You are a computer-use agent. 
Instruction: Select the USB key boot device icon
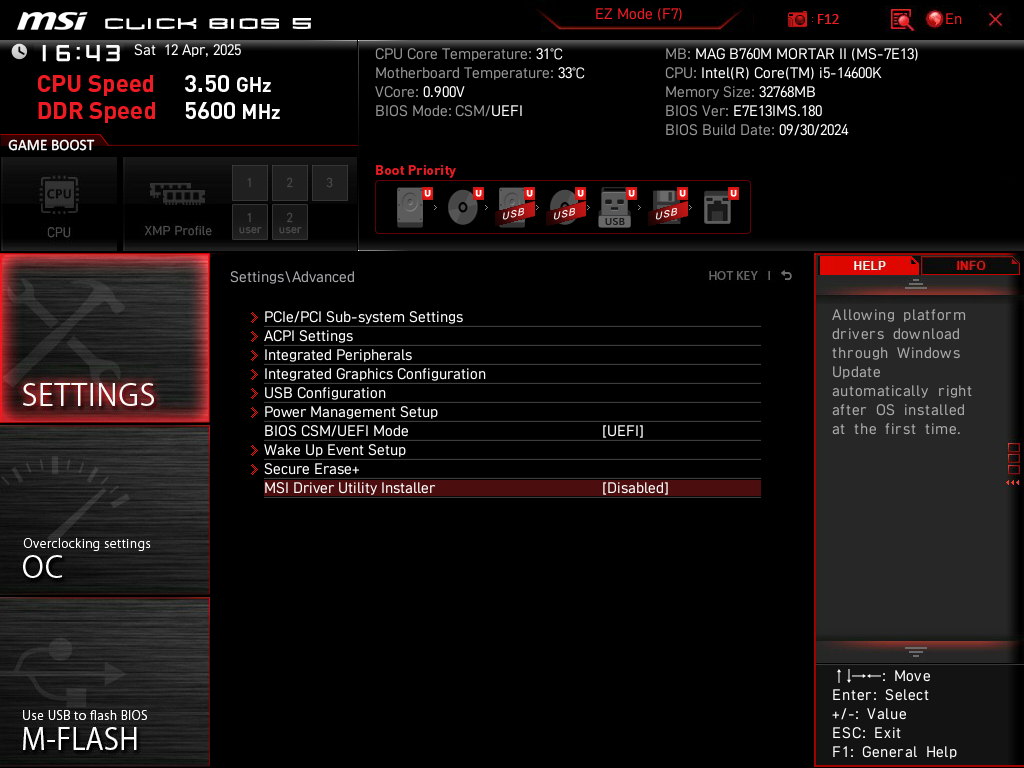[617, 207]
